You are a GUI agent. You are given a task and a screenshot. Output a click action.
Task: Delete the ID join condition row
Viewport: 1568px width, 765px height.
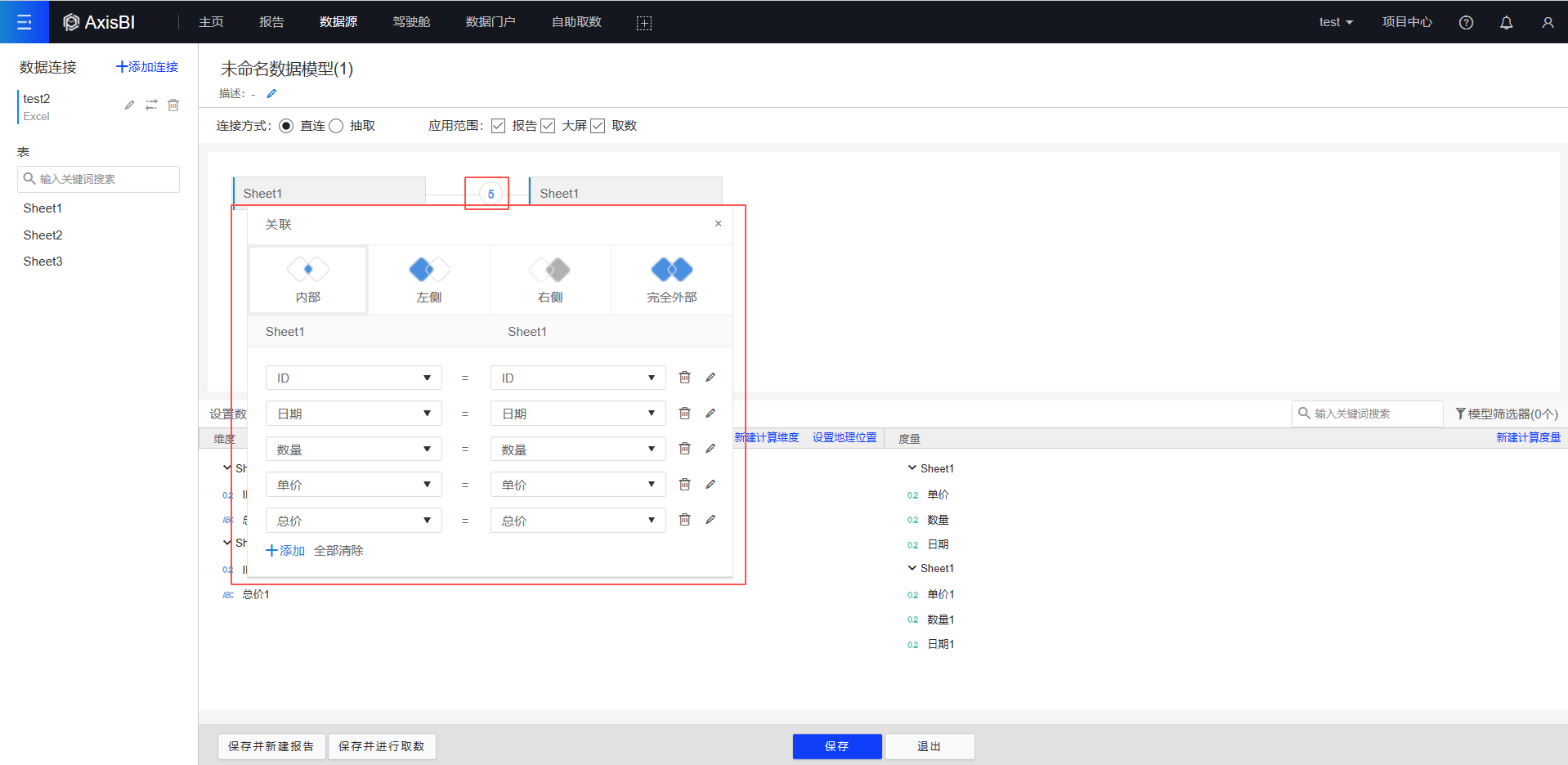684,378
